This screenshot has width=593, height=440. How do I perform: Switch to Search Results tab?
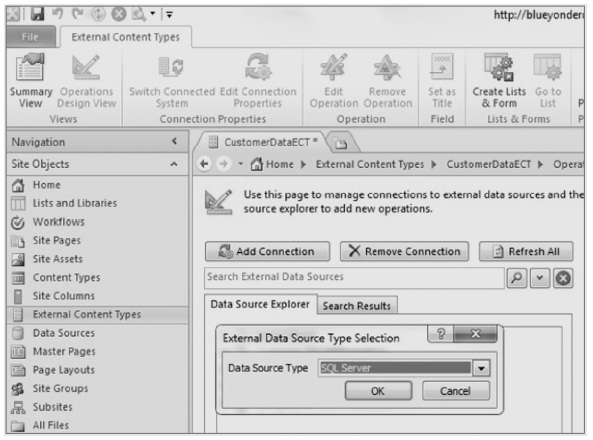point(357,306)
